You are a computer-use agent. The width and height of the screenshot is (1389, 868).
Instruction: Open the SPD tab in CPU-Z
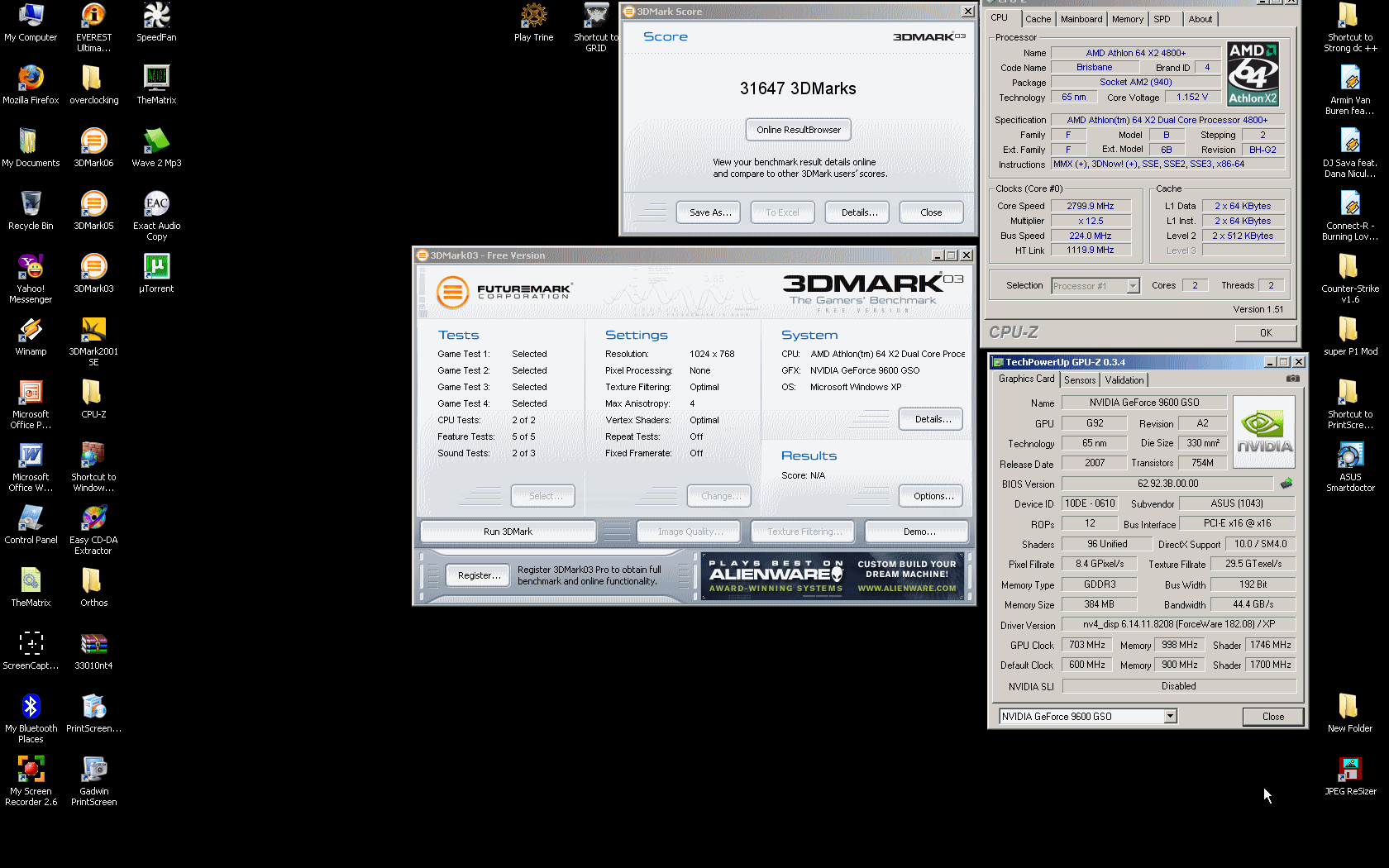[x=1162, y=19]
